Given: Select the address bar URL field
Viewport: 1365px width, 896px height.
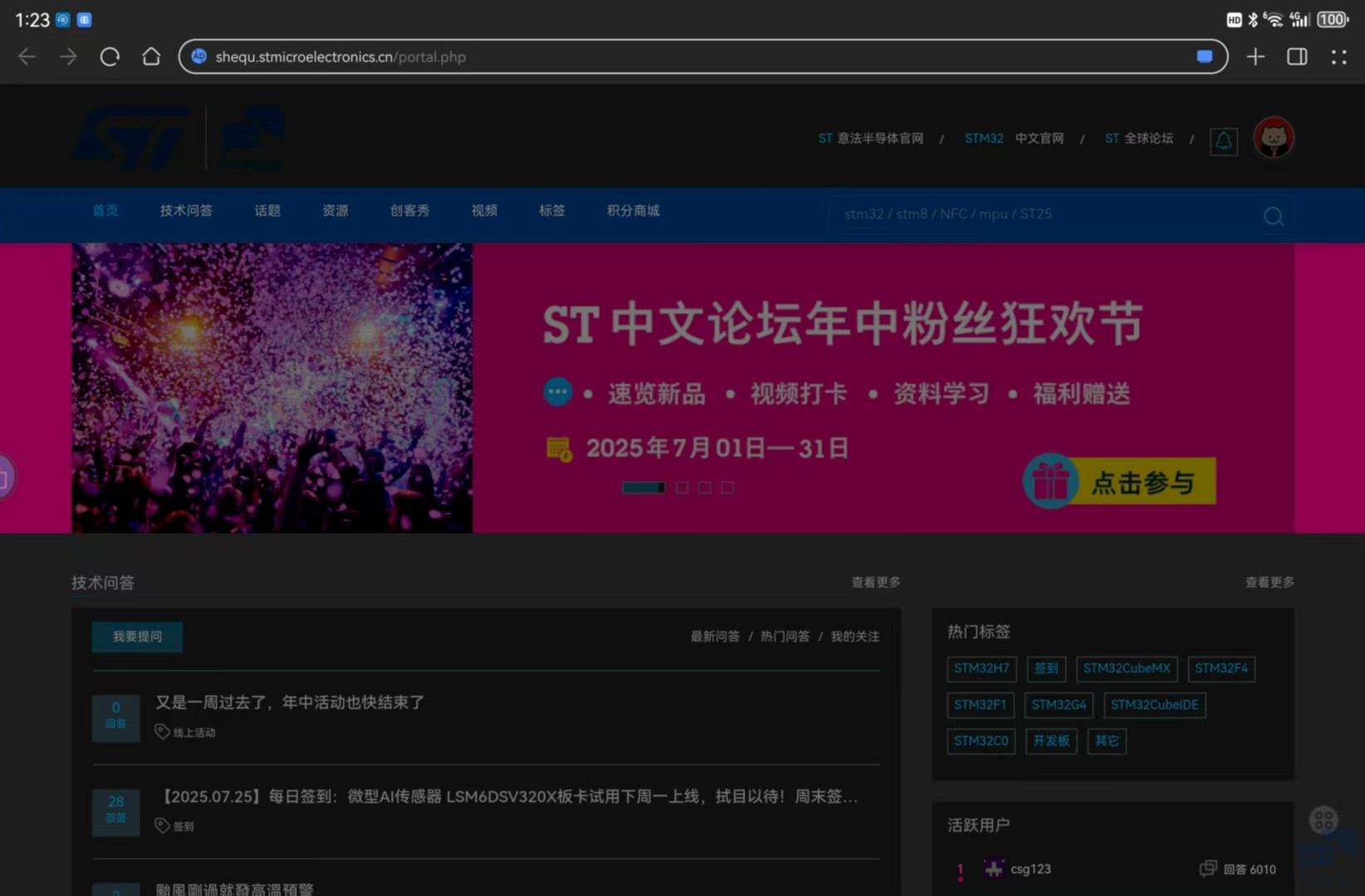Looking at the screenshot, I should point(703,56).
